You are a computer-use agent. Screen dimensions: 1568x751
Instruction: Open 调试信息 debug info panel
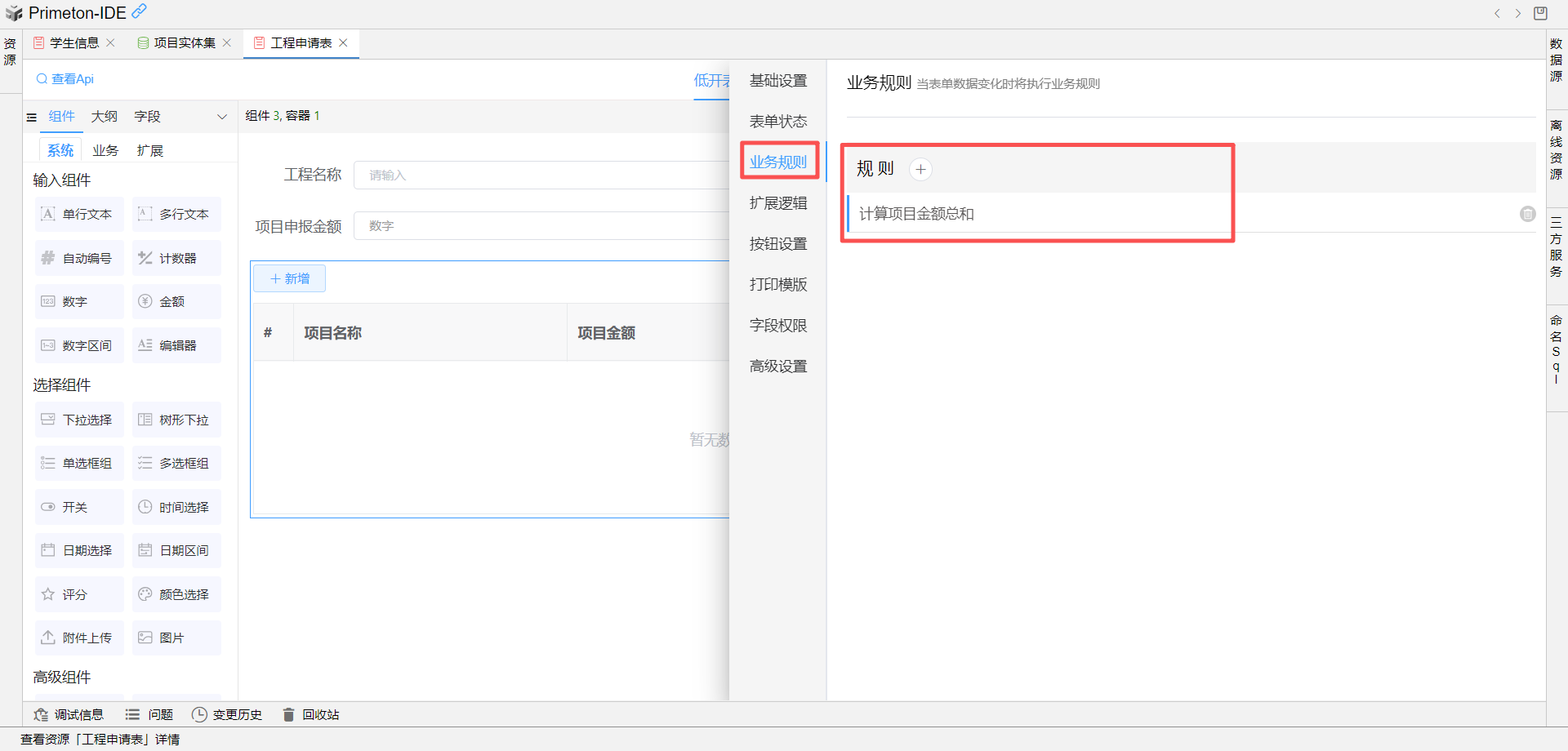[69, 714]
